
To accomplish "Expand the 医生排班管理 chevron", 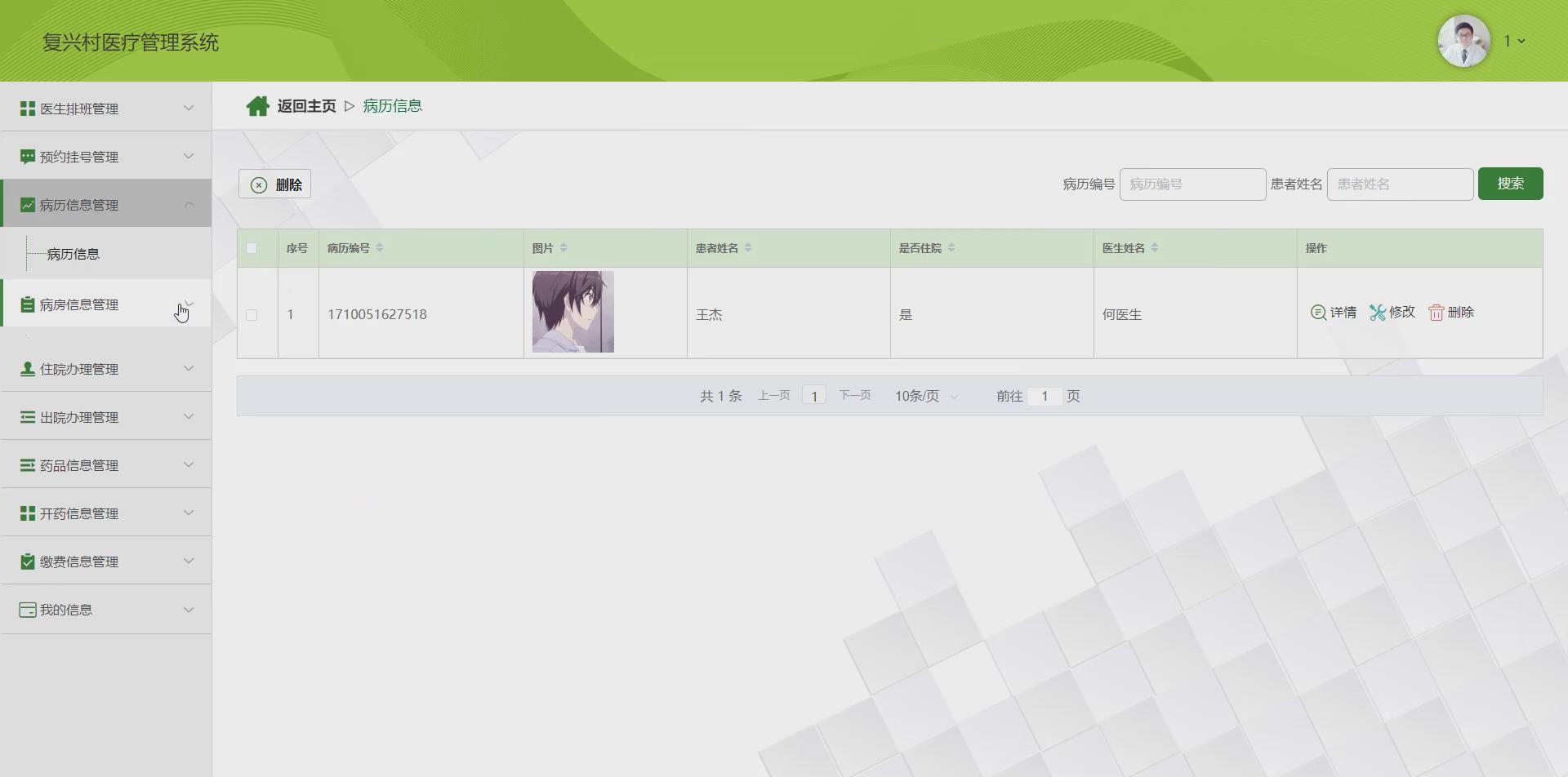I will click(189, 108).
